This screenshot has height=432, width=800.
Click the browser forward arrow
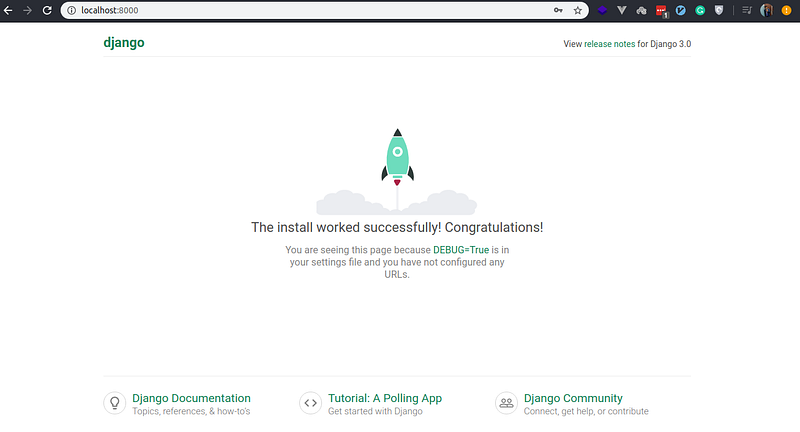tap(28, 10)
